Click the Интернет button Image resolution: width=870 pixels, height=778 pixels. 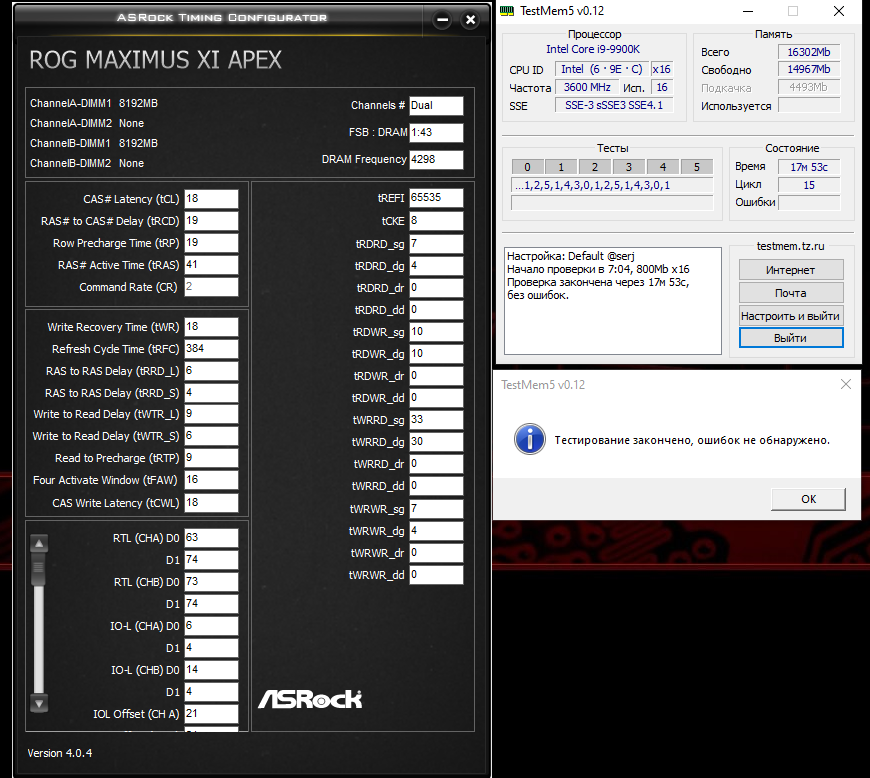(791, 270)
